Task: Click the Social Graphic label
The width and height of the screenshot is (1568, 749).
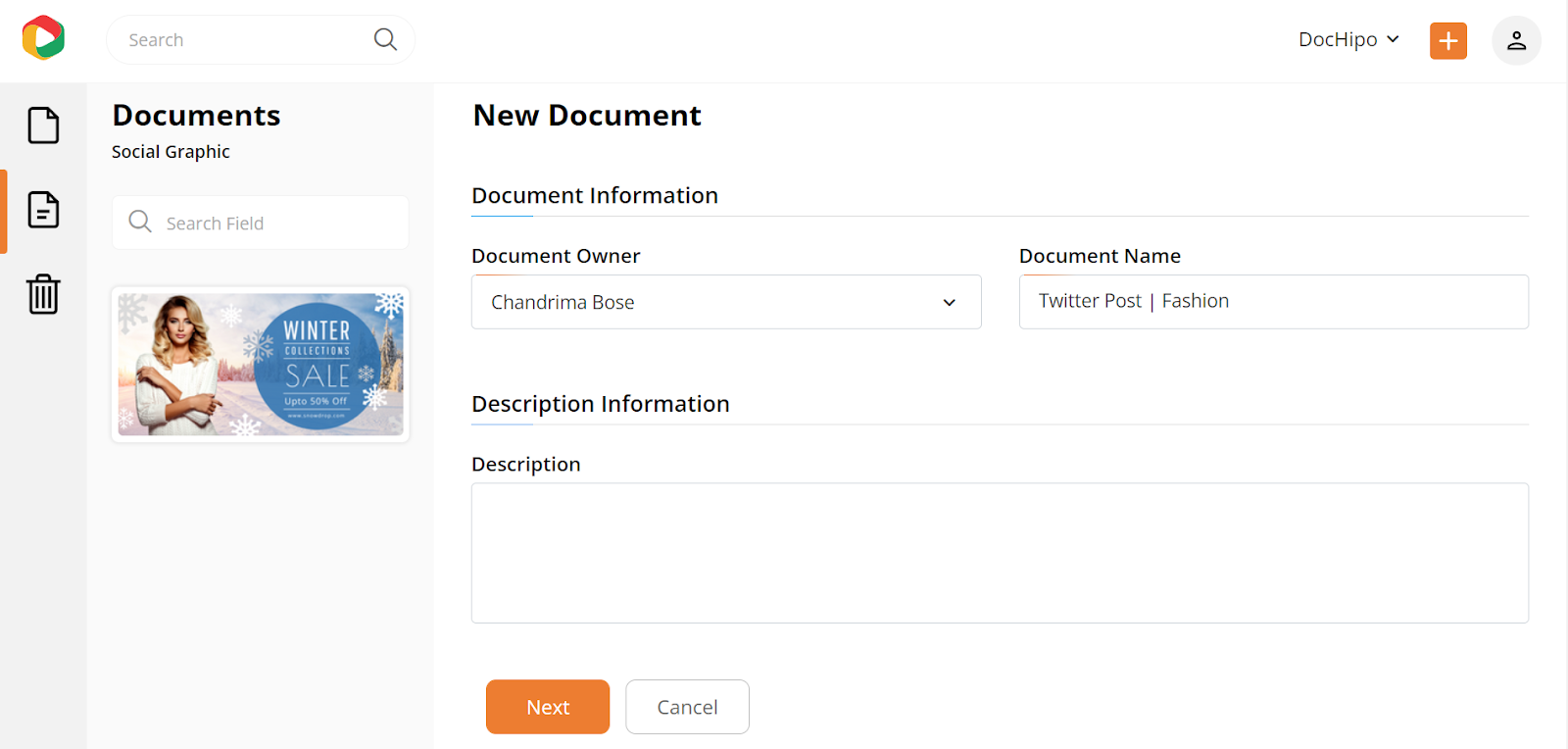Action: [x=171, y=152]
